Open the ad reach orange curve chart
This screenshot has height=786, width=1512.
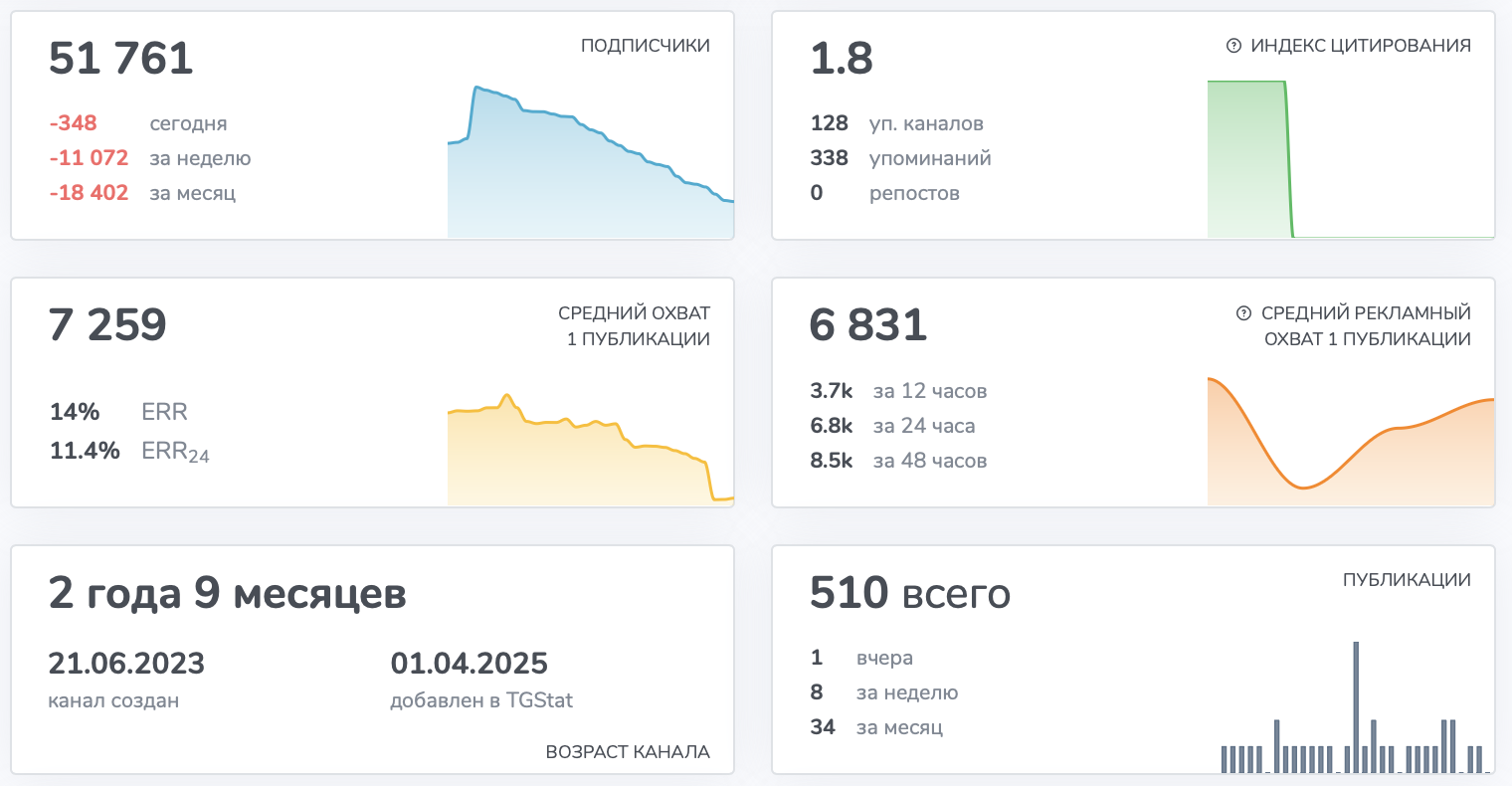coord(1351,441)
